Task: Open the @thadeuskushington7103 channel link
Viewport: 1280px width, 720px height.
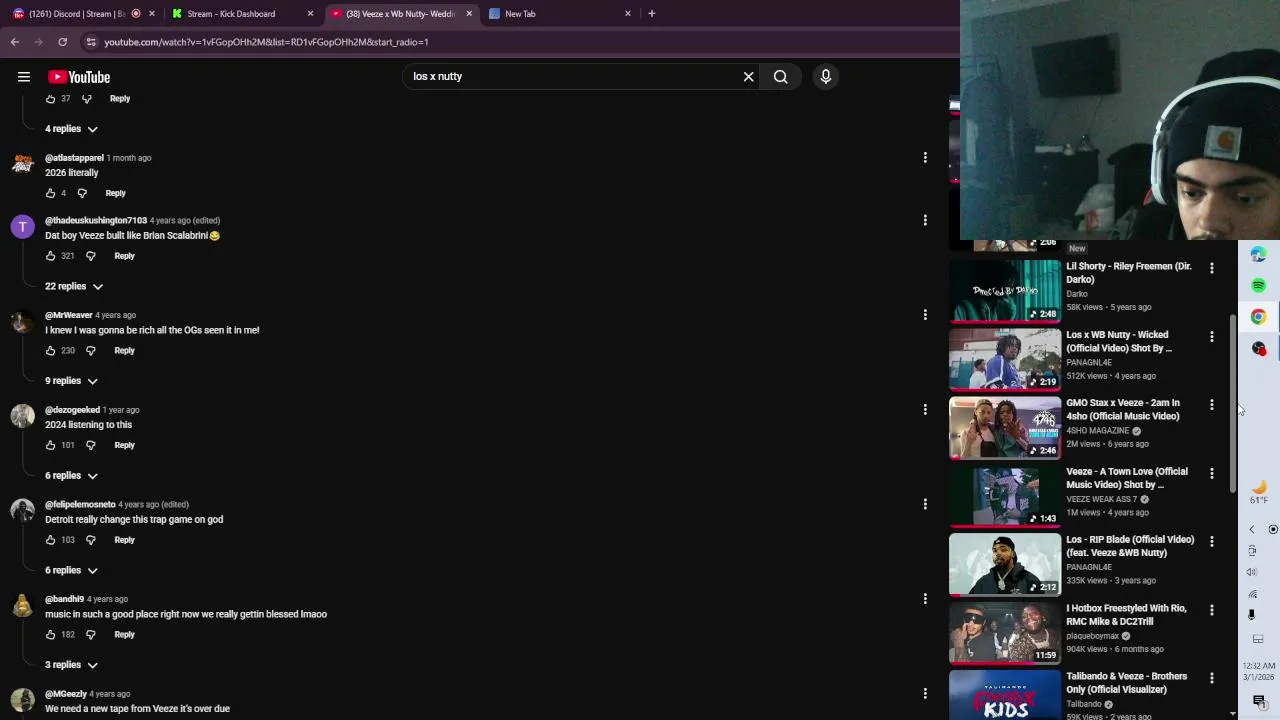Action: 96,220
